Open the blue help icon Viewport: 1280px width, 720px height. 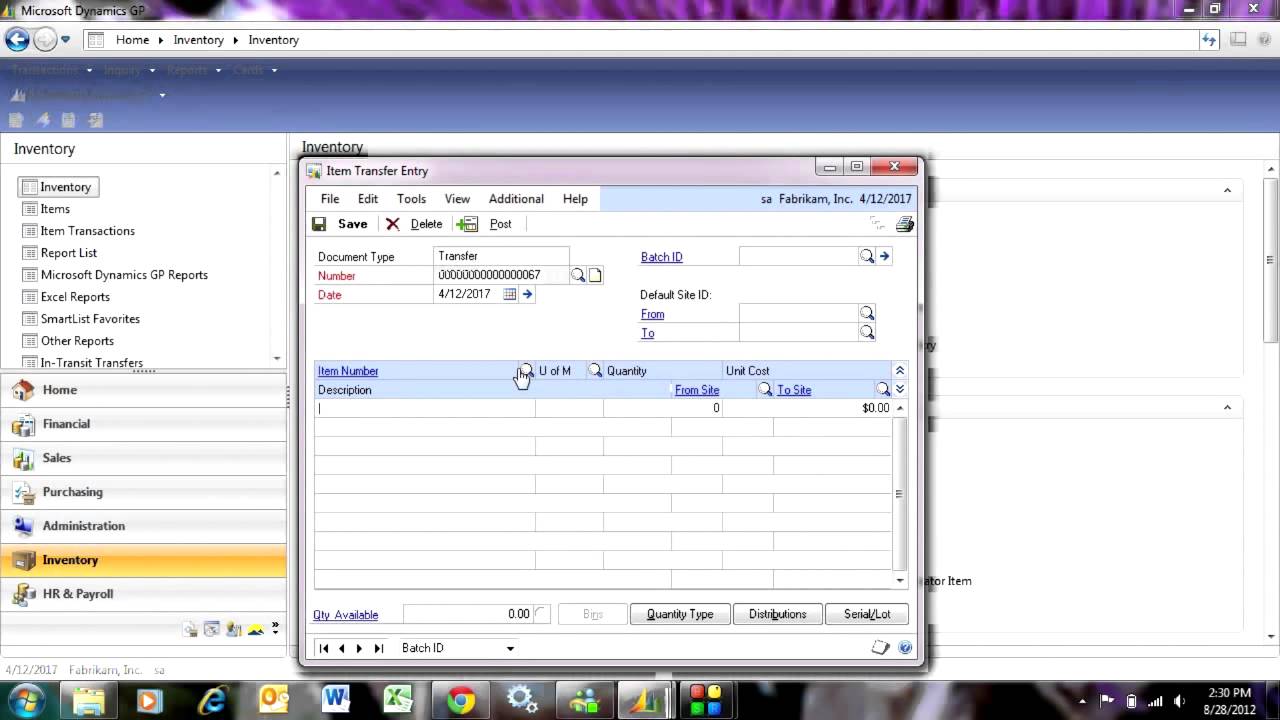point(905,648)
